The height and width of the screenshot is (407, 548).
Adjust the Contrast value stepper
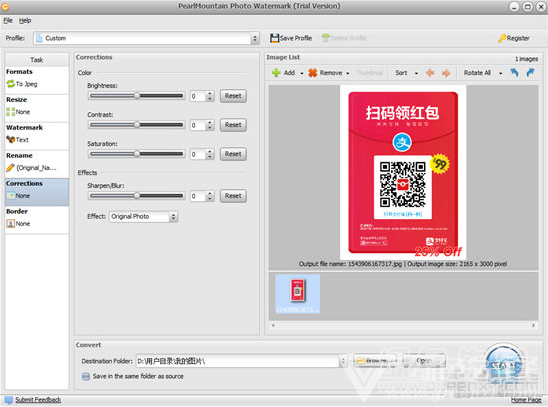pos(210,125)
